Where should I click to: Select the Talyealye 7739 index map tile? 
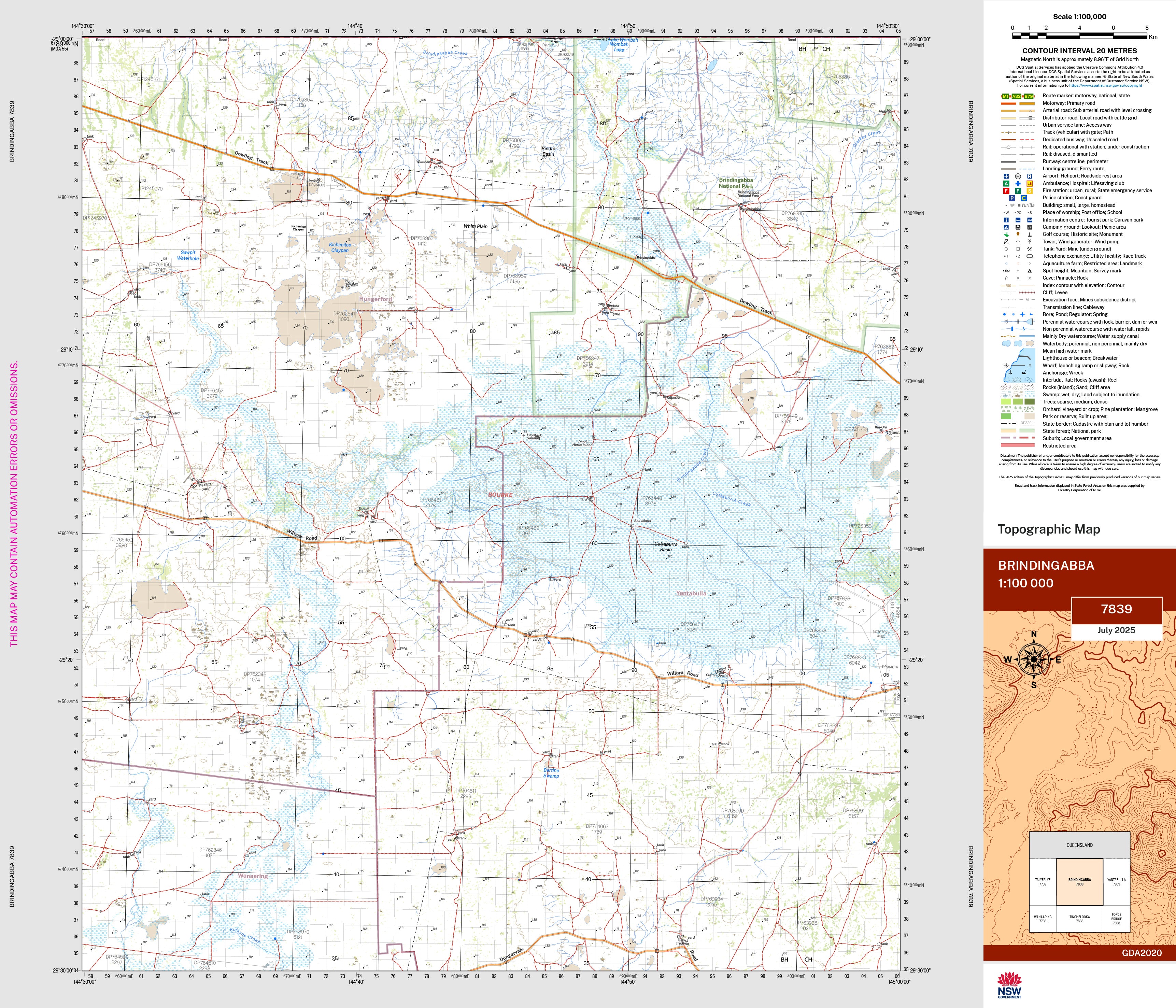pos(1043,882)
